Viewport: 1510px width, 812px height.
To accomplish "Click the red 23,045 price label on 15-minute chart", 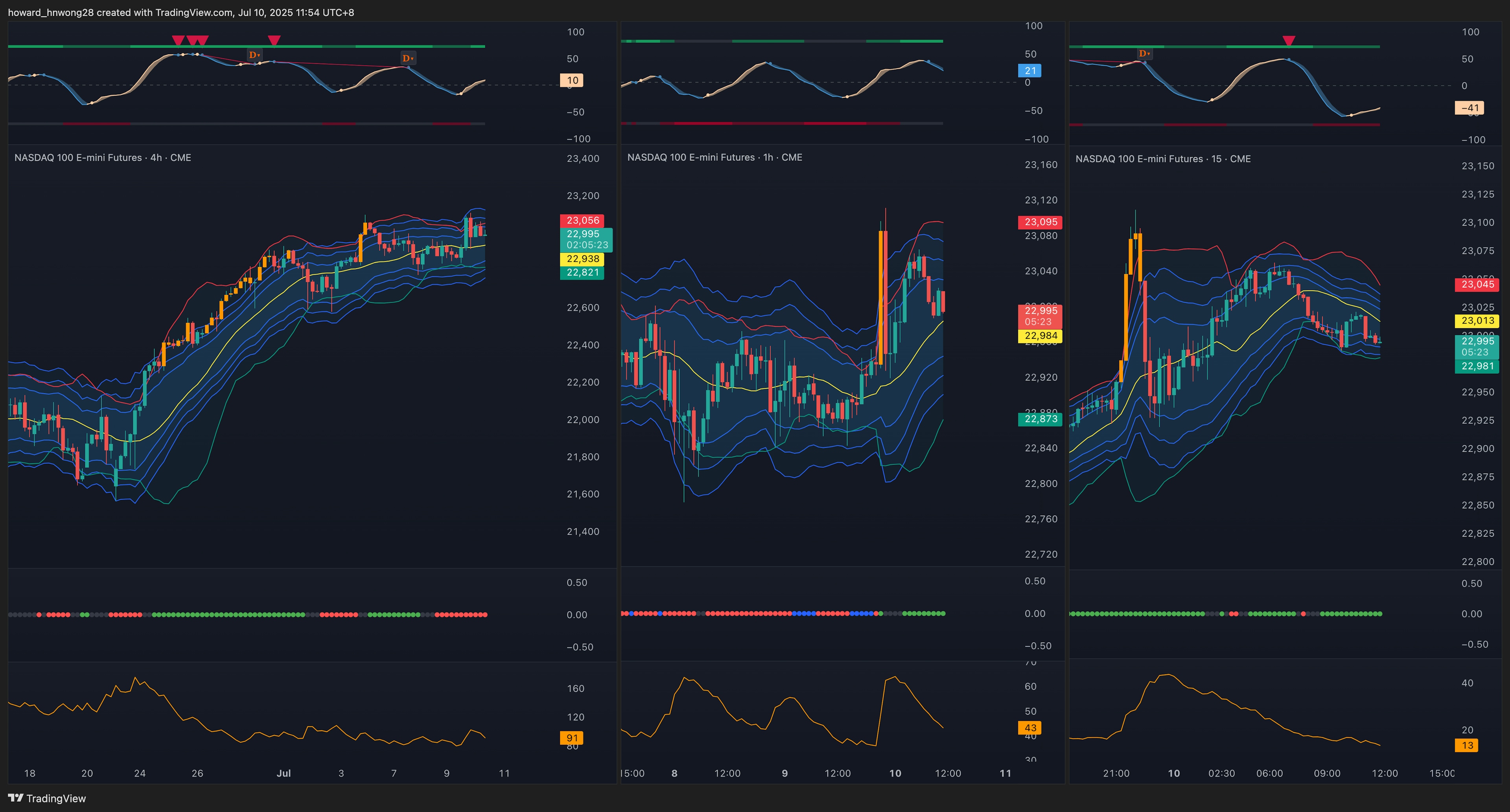I will point(1477,285).
